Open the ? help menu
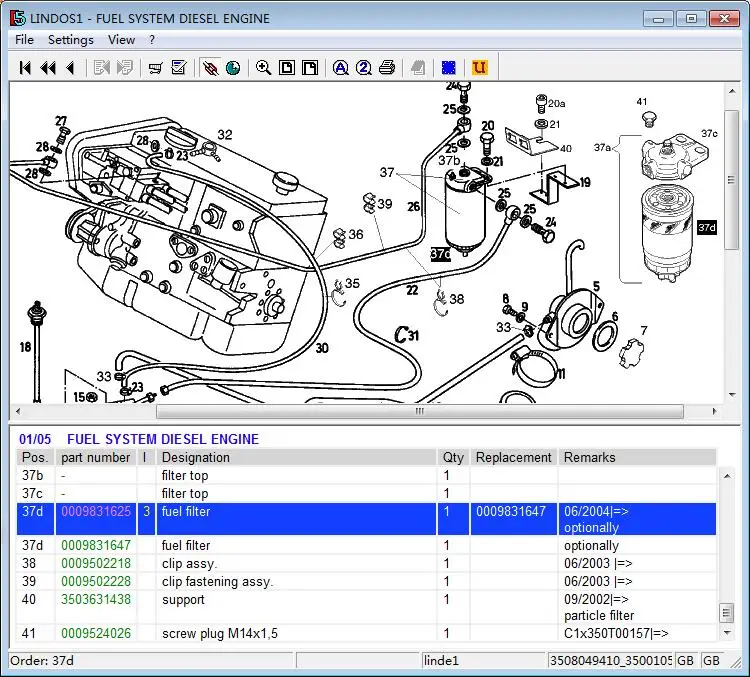Viewport: 750px width, 677px height. click(152, 40)
